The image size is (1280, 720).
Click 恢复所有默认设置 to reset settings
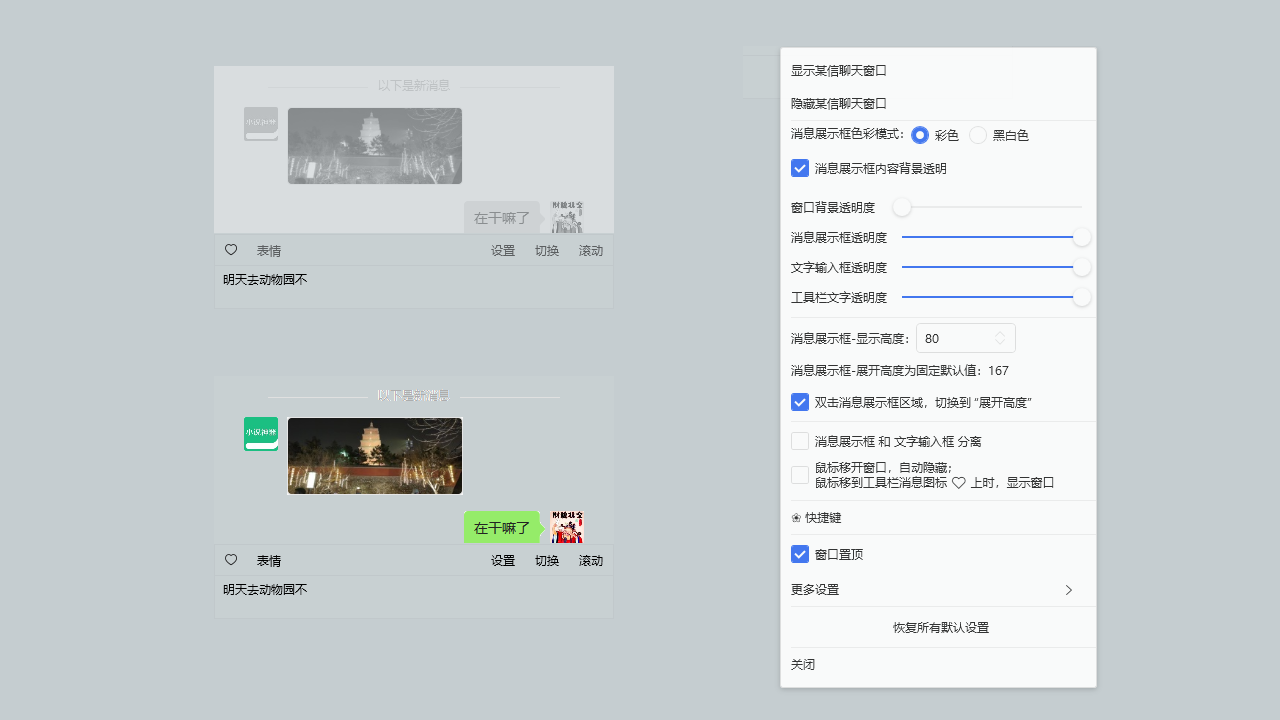point(940,627)
